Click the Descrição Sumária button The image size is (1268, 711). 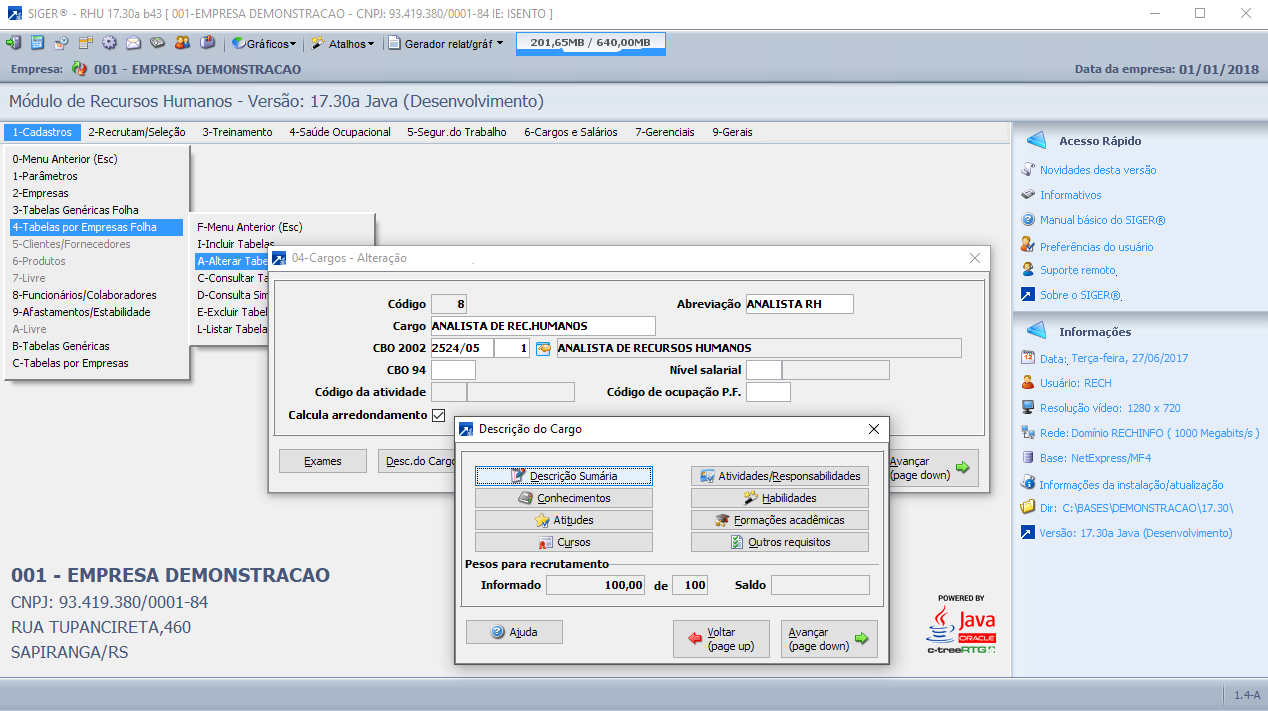point(564,476)
